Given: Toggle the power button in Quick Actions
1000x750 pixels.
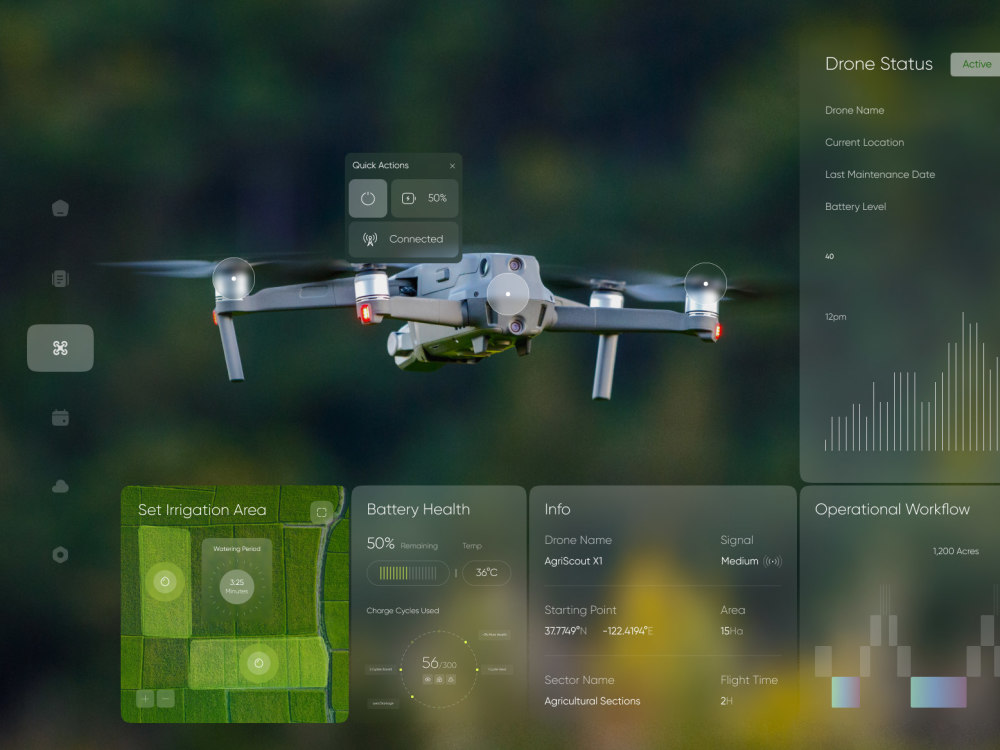Looking at the screenshot, I should tap(368, 198).
